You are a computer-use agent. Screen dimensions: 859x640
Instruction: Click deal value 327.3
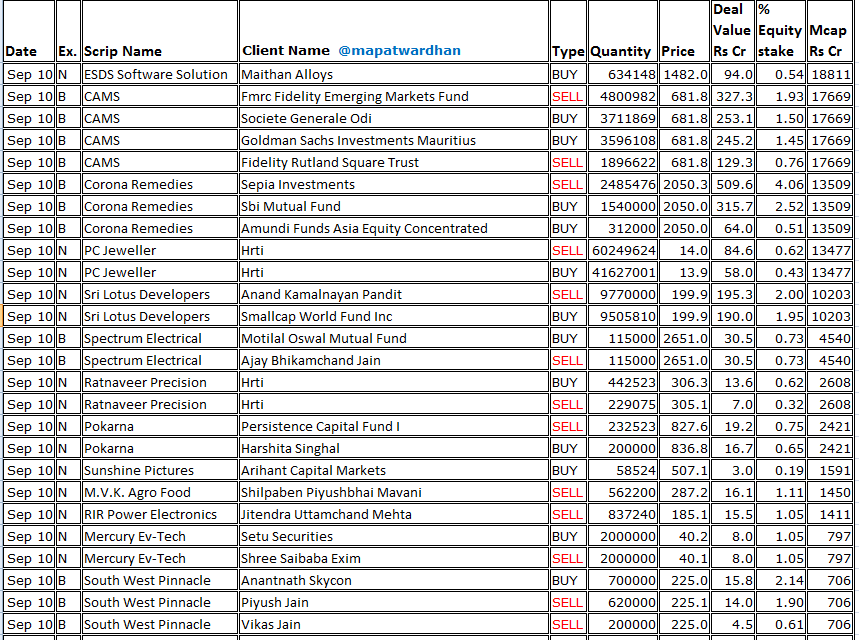point(732,96)
